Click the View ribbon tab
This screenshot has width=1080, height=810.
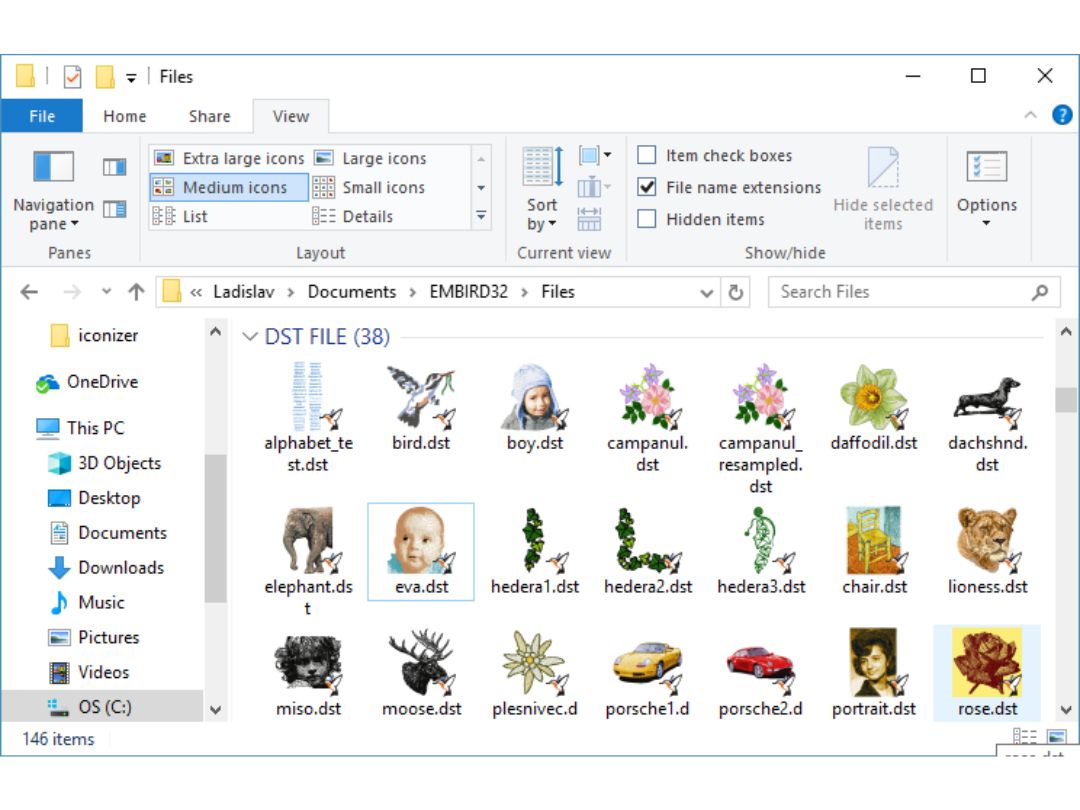(x=291, y=116)
